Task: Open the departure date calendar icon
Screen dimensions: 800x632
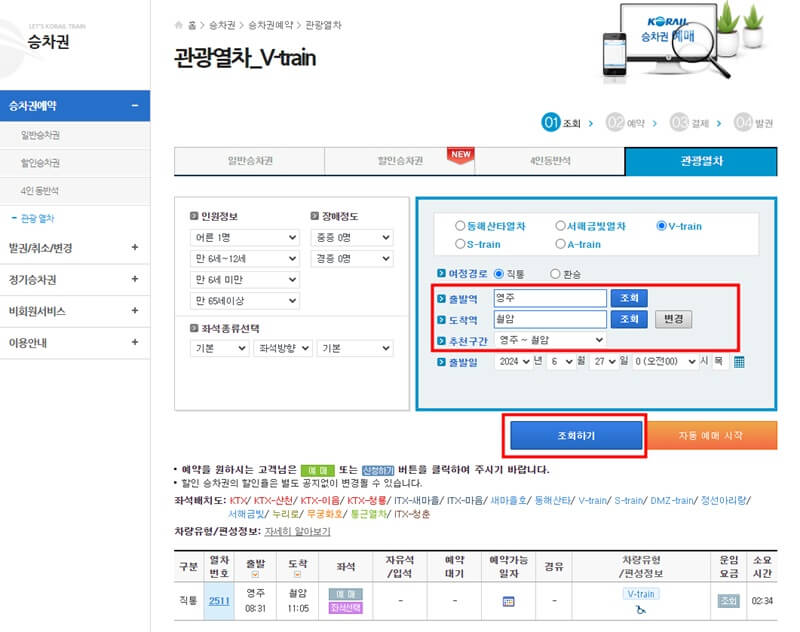Action: (x=739, y=362)
